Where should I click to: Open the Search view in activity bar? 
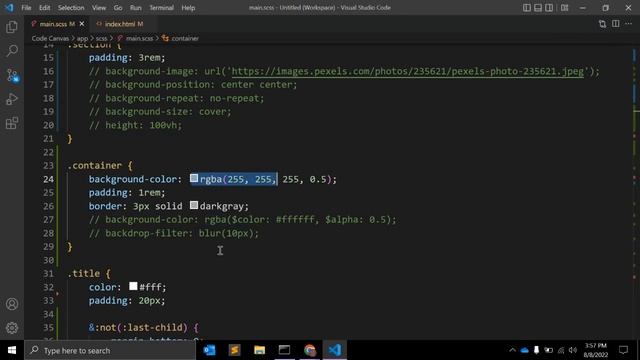pyautogui.click(x=12, y=51)
